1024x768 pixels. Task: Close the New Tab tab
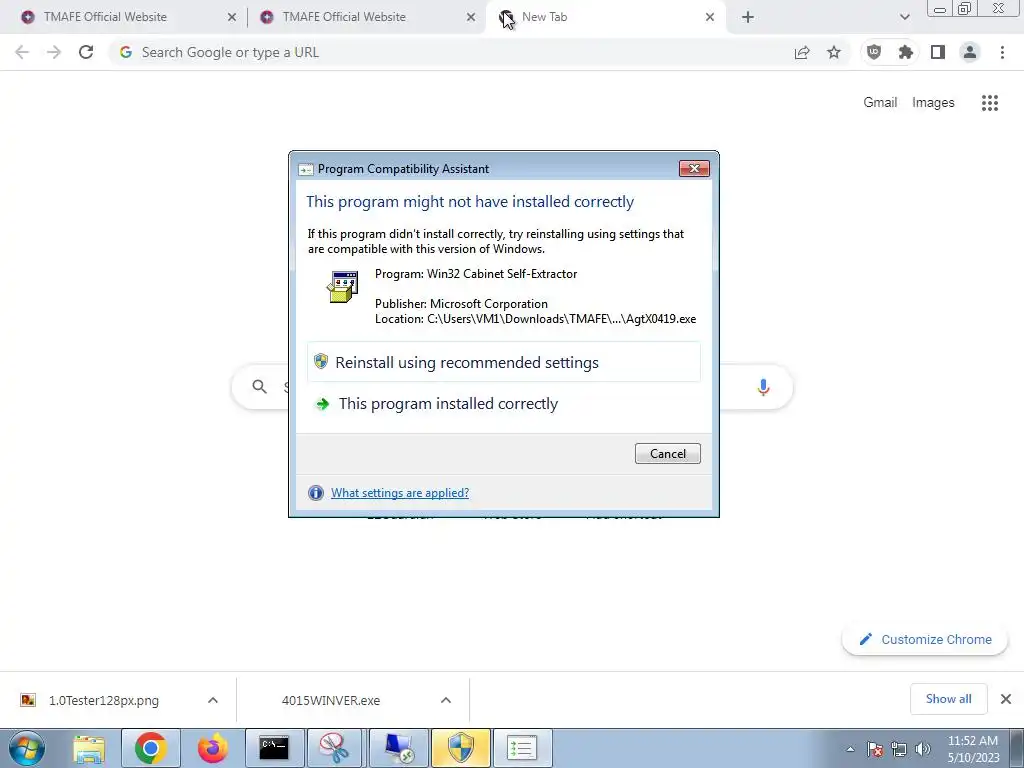[710, 17]
